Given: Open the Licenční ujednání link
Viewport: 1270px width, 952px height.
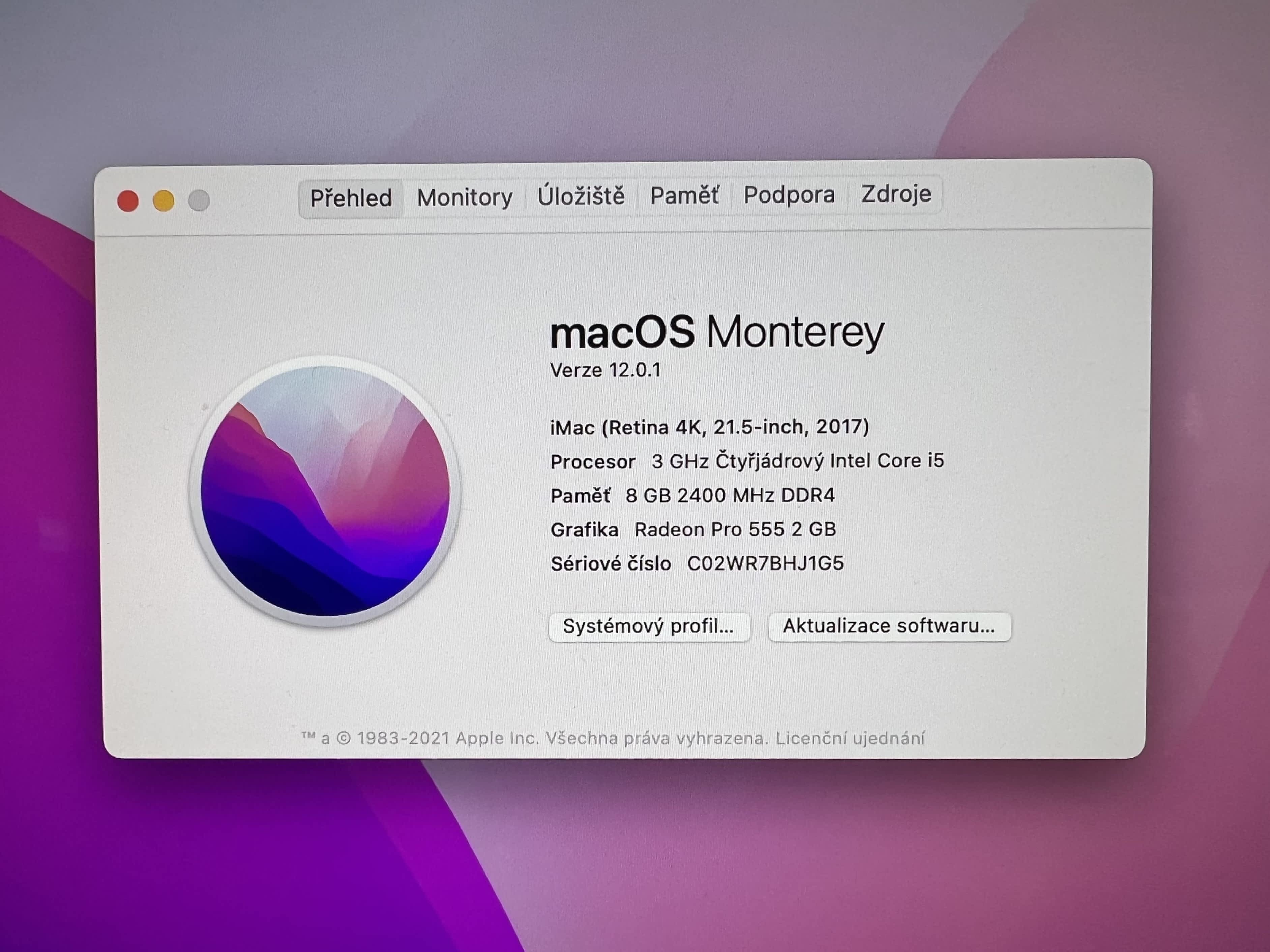Looking at the screenshot, I should (x=850, y=738).
